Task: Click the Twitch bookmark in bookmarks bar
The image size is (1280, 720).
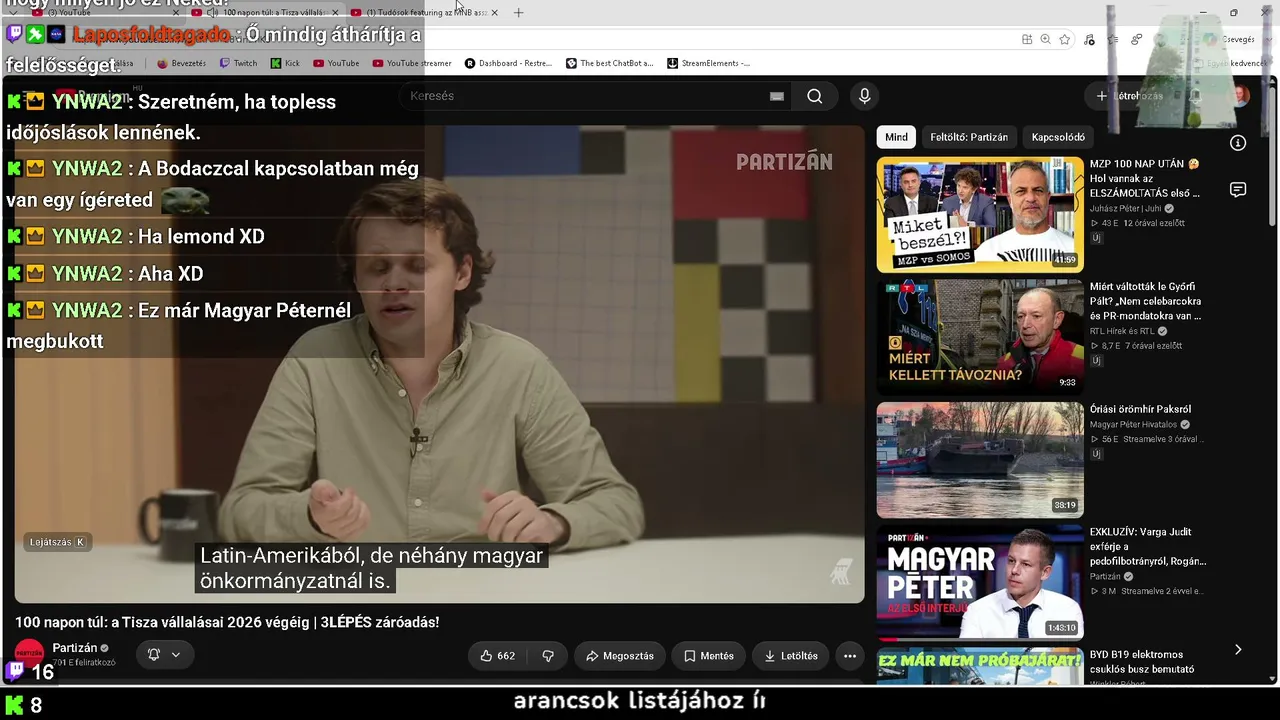Action: click(238, 63)
